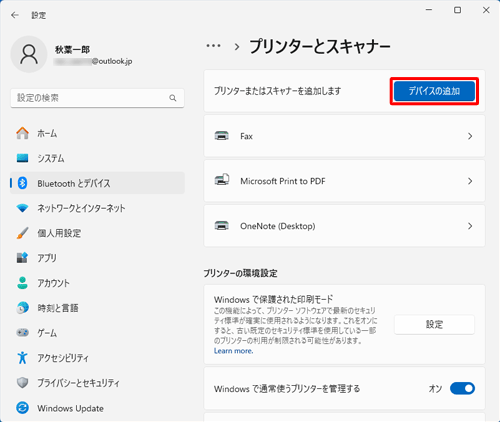
Task: Open the Learn more link
Action: tap(233, 351)
